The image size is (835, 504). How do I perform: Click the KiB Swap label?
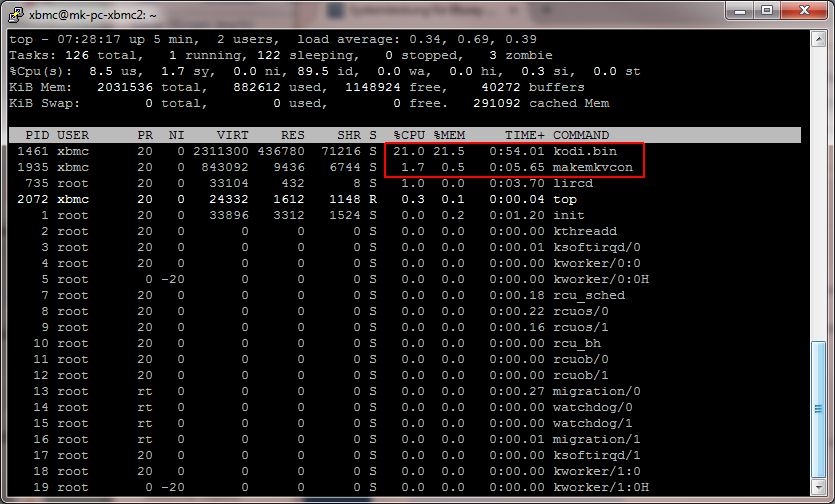(x=45, y=103)
